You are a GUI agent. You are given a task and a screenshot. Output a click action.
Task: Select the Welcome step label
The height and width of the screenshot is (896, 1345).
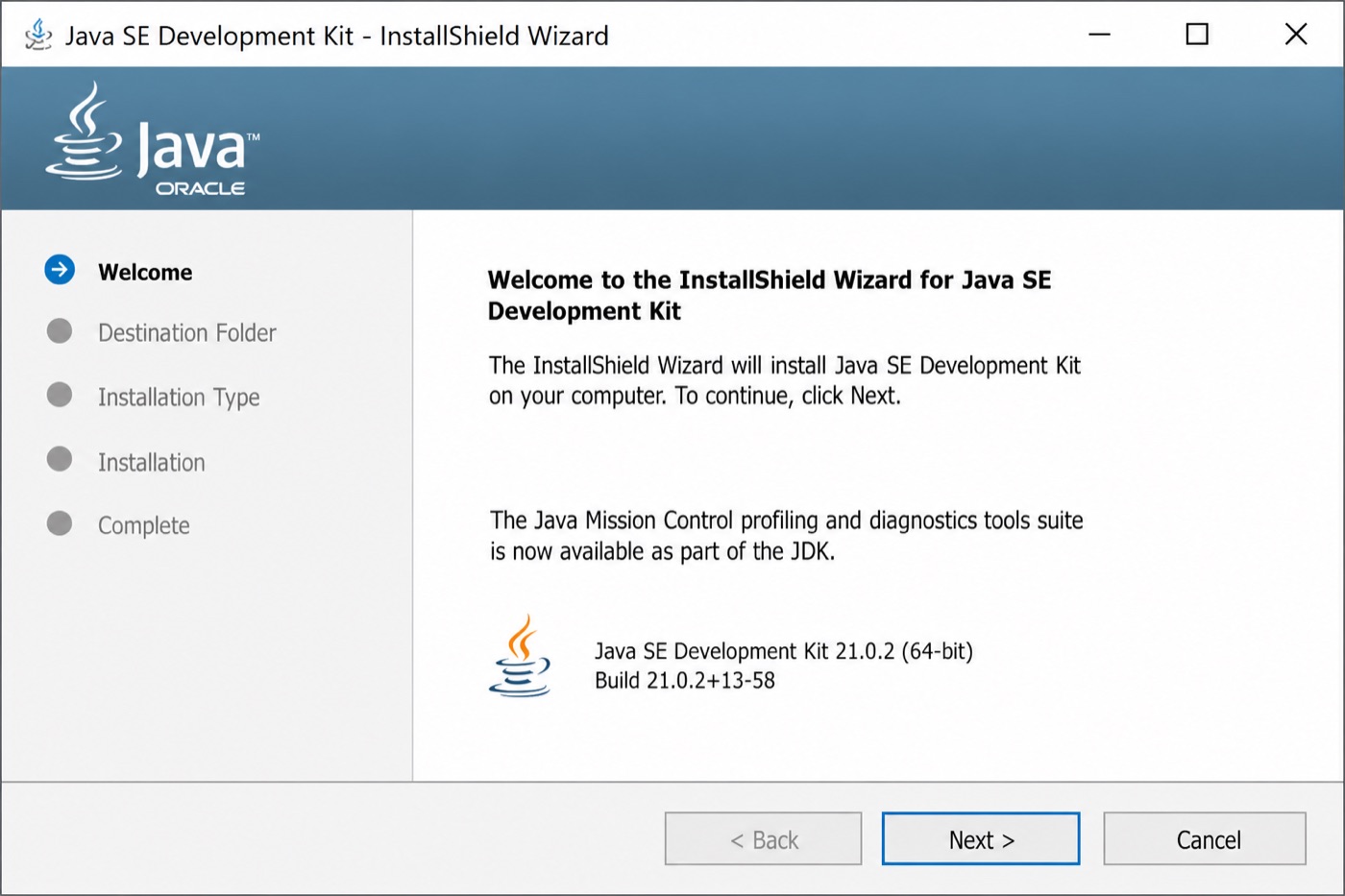coord(145,272)
